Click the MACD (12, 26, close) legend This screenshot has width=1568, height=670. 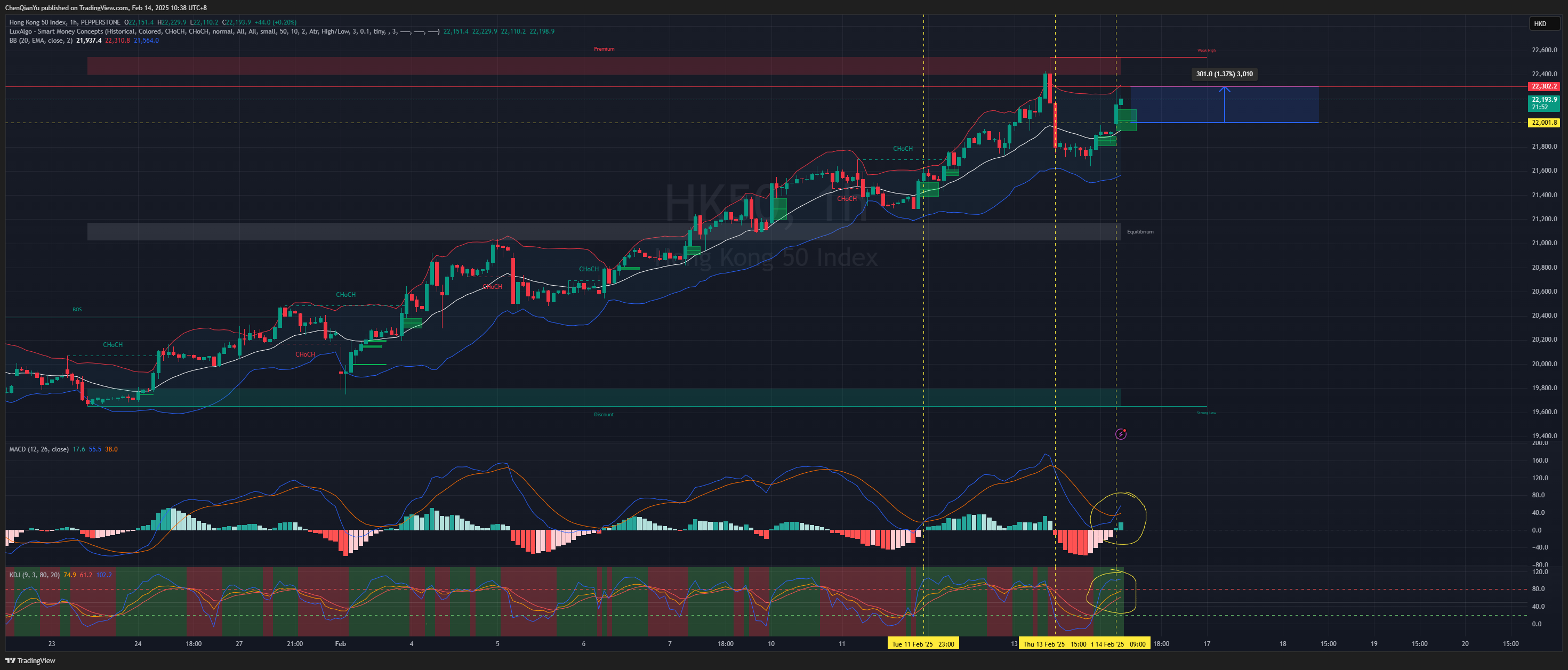point(38,449)
